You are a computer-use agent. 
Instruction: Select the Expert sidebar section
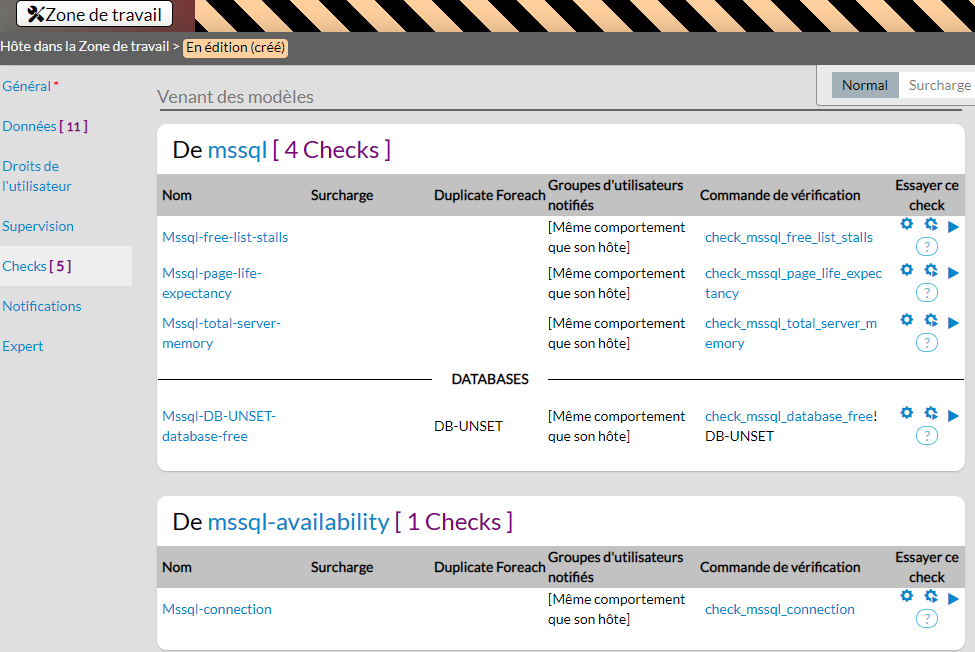pyautogui.click(x=23, y=346)
